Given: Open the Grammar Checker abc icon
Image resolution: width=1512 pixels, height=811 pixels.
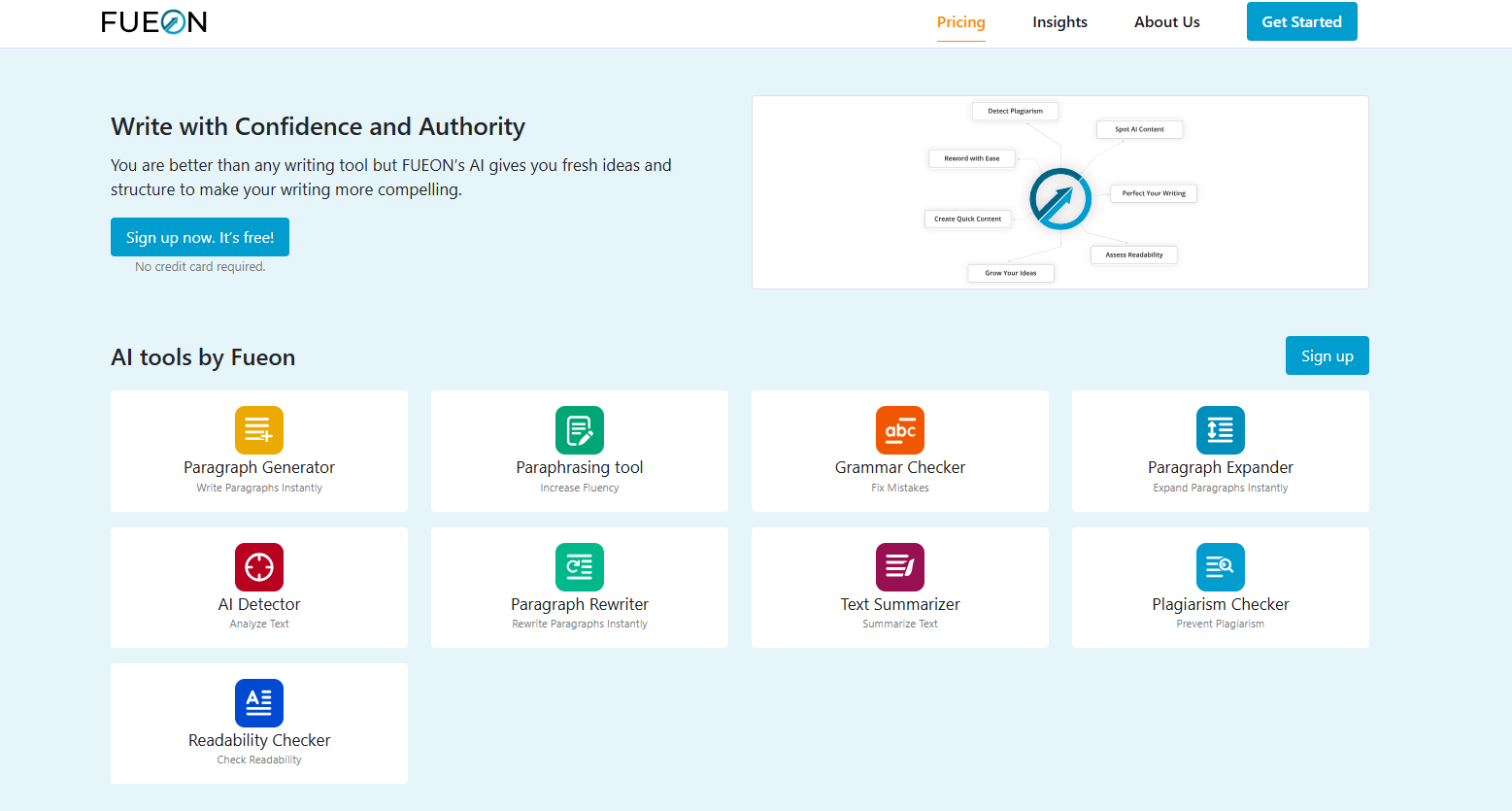Looking at the screenshot, I should 900,430.
